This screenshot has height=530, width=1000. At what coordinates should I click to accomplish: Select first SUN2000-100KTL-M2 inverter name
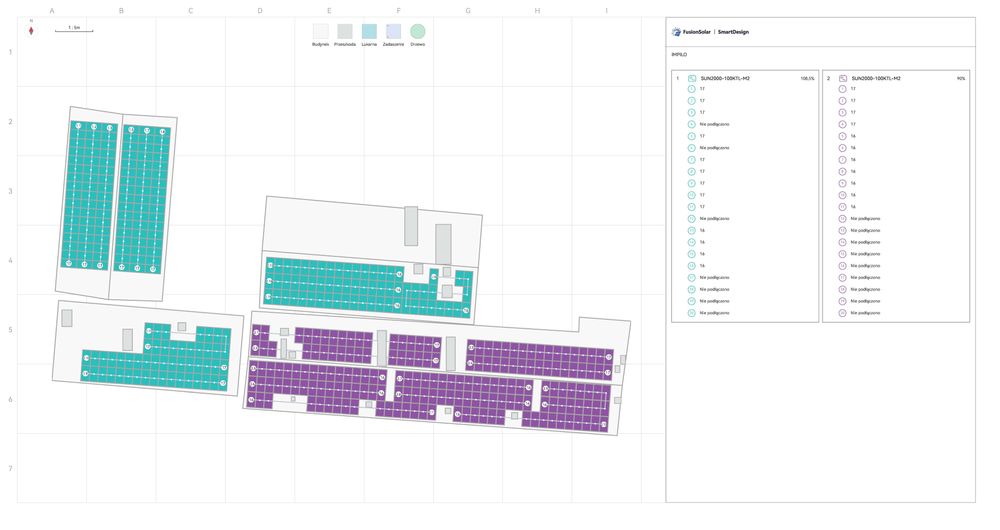[x=725, y=78]
